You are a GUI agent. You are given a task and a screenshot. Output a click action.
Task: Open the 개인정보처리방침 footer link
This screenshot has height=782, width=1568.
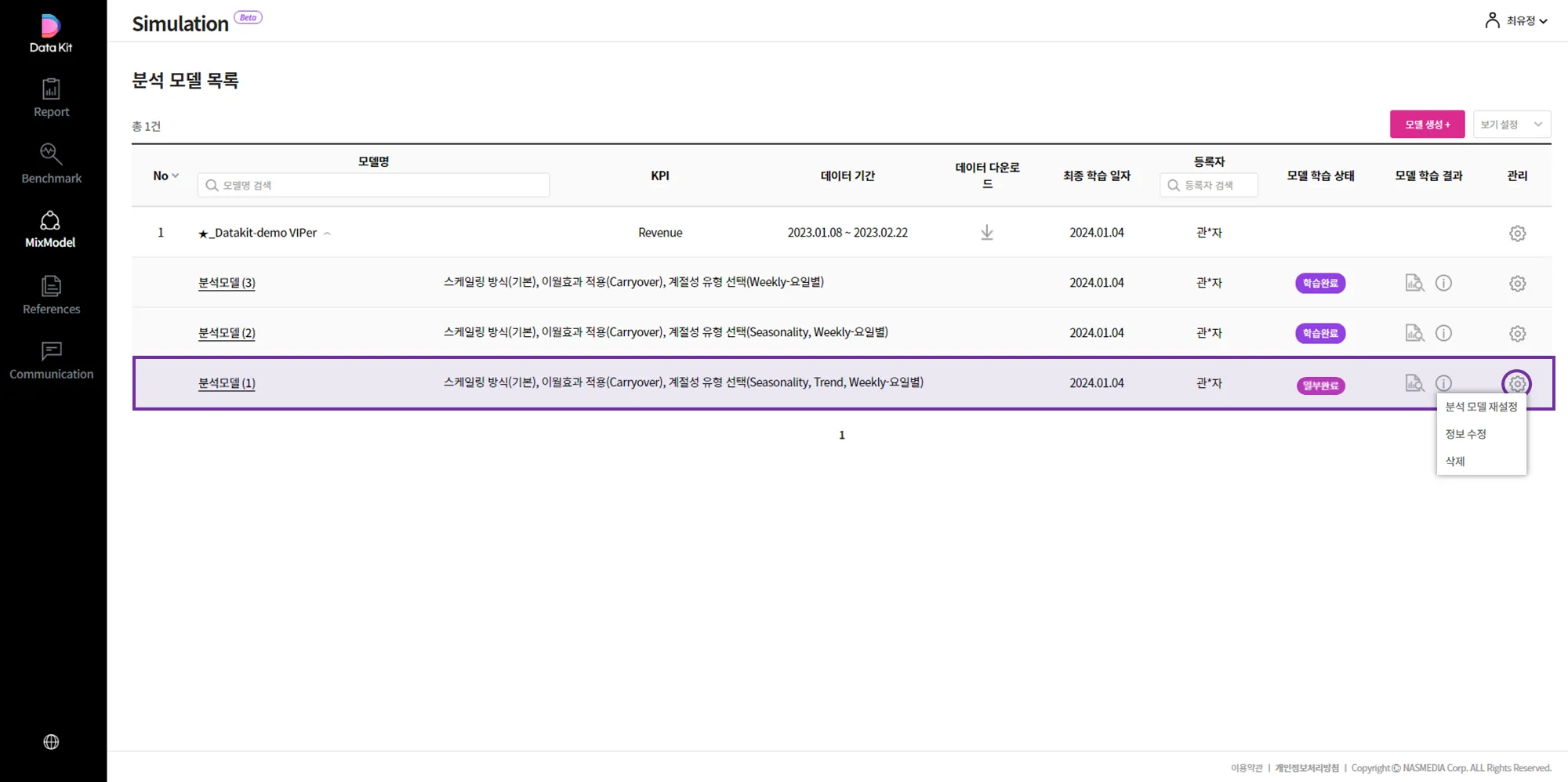click(x=1307, y=768)
